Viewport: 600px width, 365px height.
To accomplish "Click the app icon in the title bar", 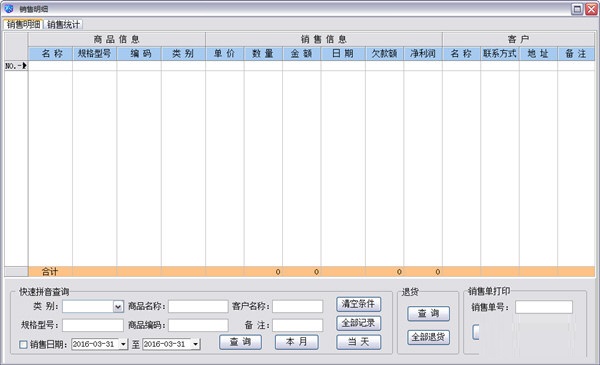I will [9, 8].
